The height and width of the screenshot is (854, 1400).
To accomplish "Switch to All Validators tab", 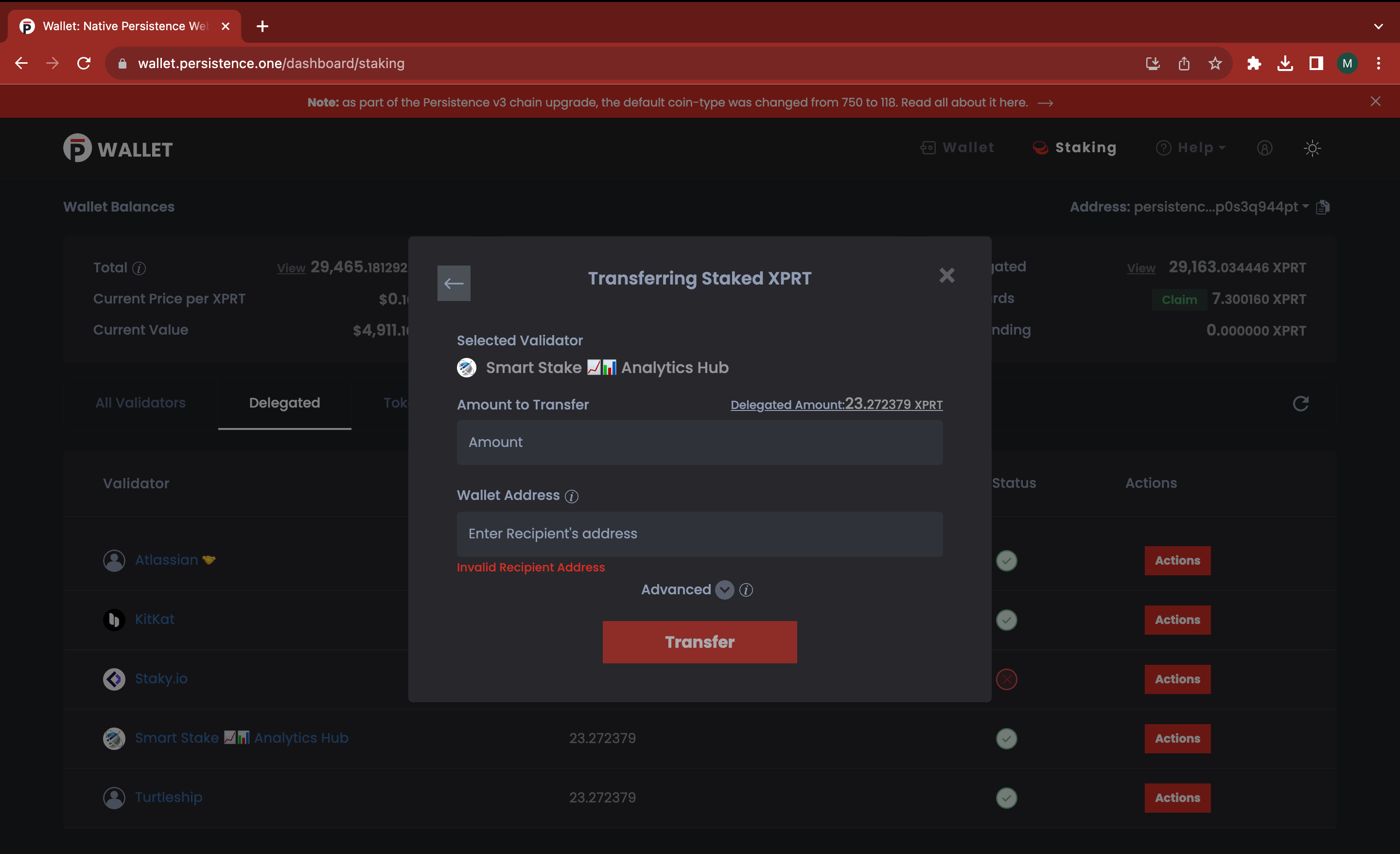I will (x=140, y=403).
